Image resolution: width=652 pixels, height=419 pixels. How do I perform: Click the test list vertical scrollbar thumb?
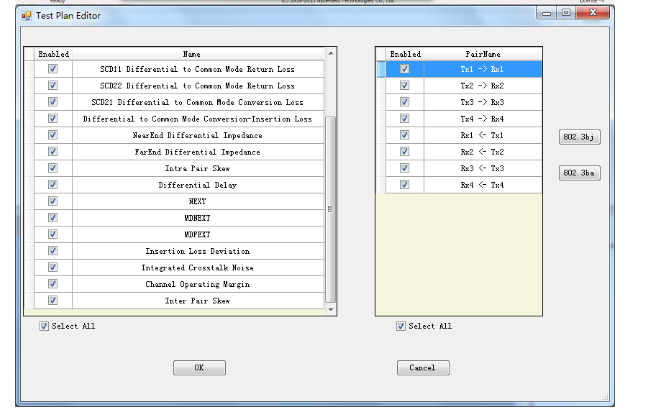[x=331, y=209]
